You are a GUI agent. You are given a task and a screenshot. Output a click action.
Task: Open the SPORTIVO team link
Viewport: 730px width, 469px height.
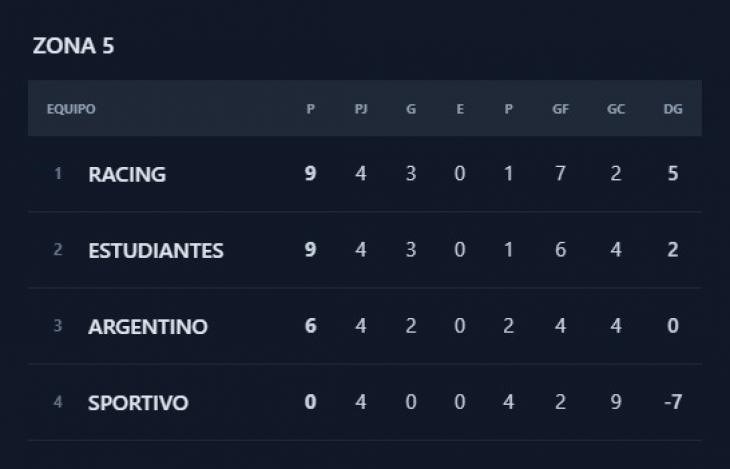click(x=138, y=403)
